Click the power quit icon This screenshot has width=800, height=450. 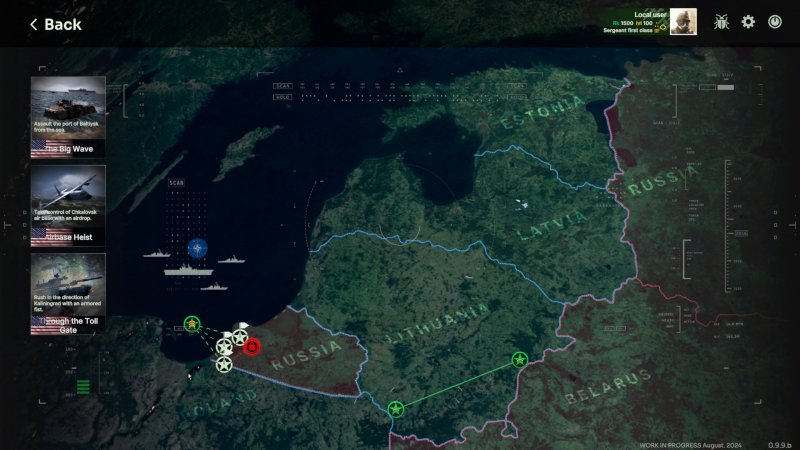click(x=775, y=21)
